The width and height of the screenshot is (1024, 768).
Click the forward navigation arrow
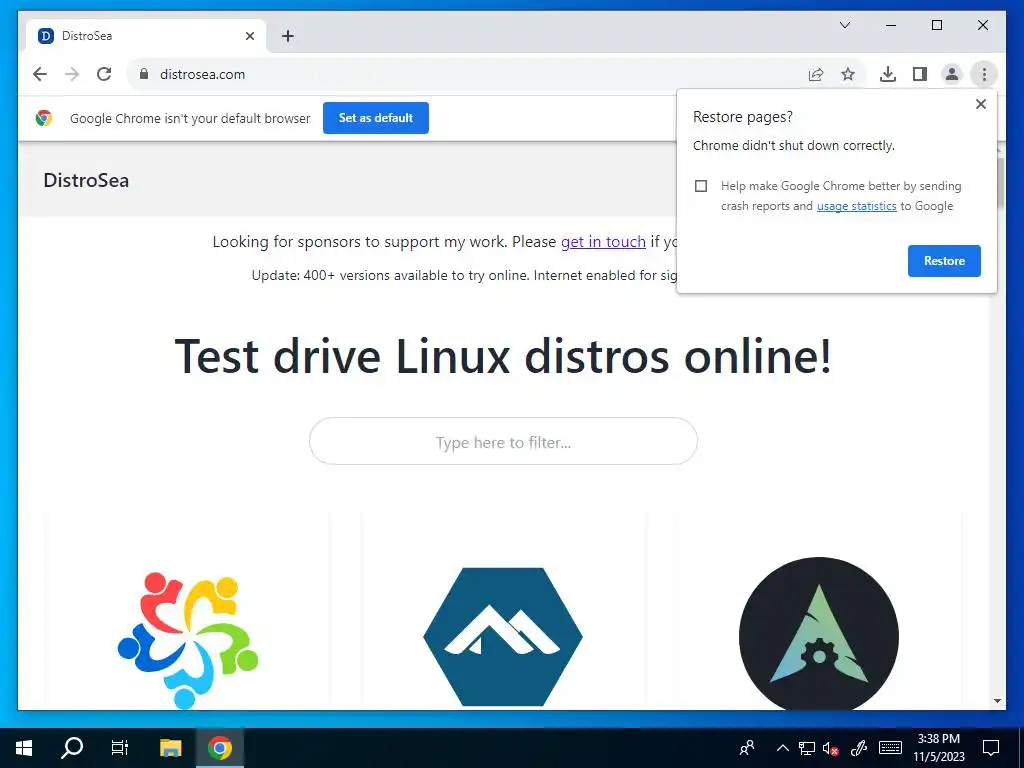pos(72,74)
